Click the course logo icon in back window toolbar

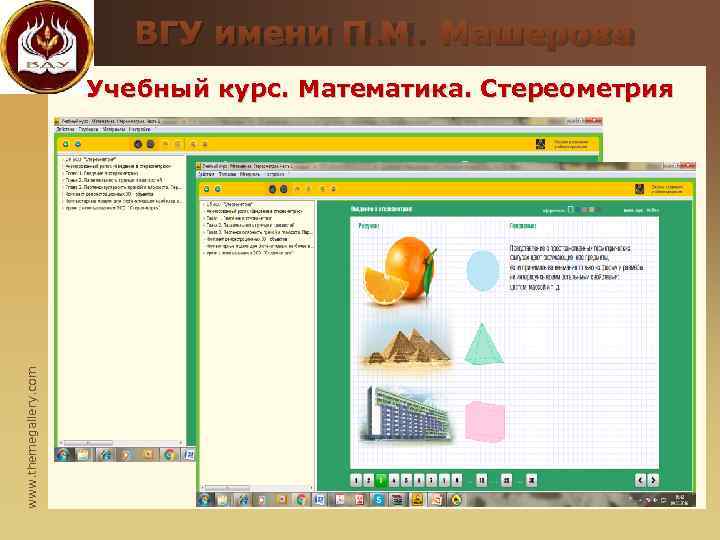[x=540, y=144]
